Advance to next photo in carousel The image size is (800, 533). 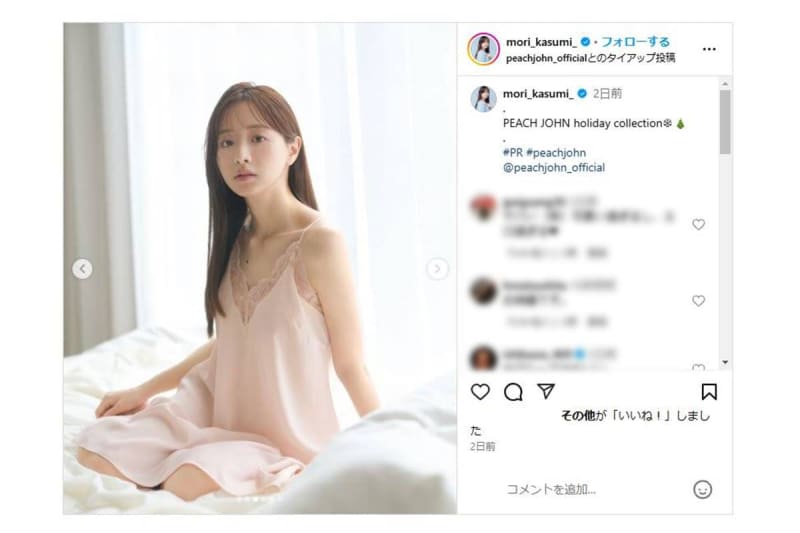point(437,269)
